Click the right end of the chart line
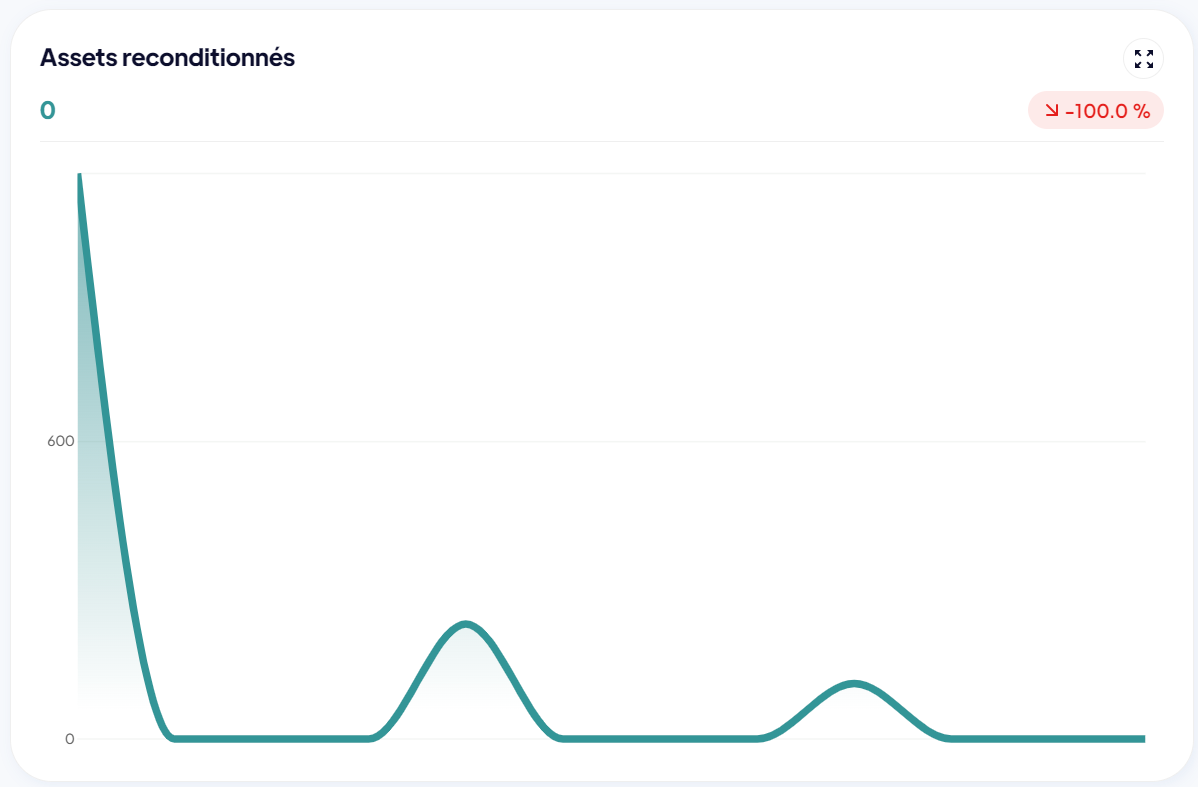This screenshot has height=787, width=1198. [x=1142, y=739]
